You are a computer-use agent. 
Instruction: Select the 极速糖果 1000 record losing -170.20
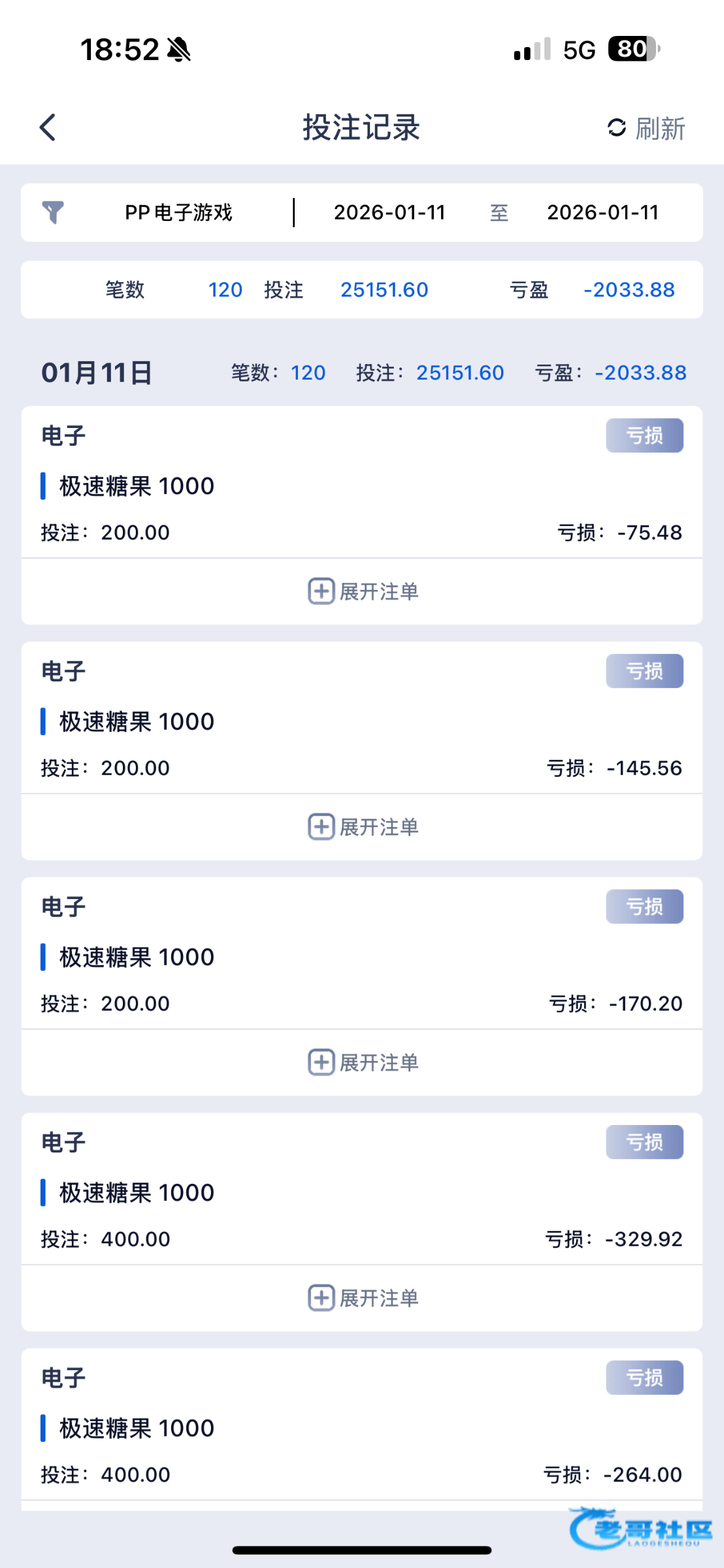[x=137, y=958]
